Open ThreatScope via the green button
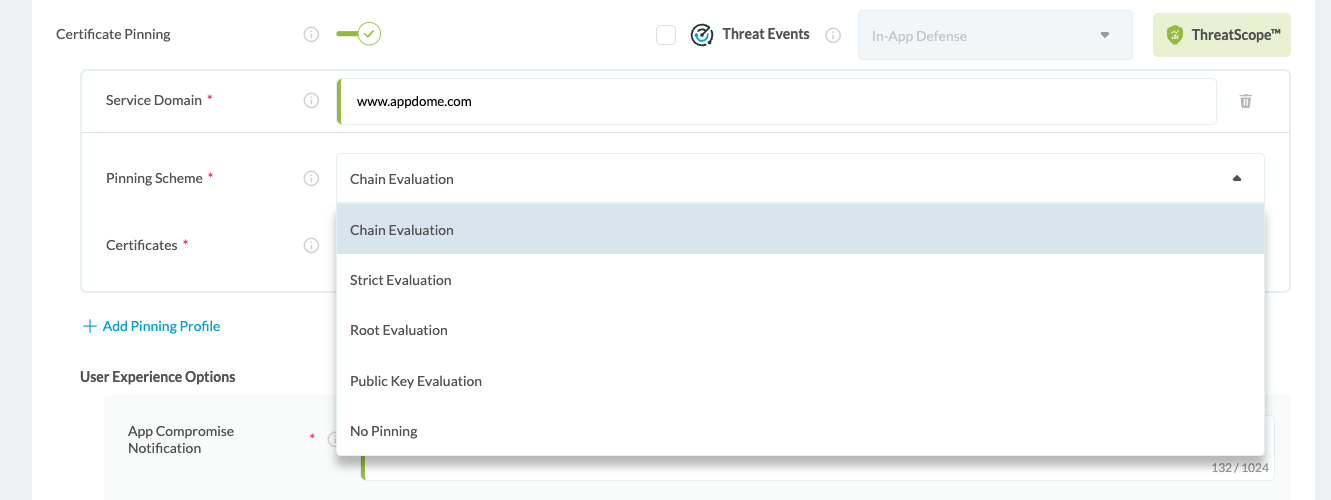The height and width of the screenshot is (500, 1331). pyautogui.click(x=1221, y=35)
